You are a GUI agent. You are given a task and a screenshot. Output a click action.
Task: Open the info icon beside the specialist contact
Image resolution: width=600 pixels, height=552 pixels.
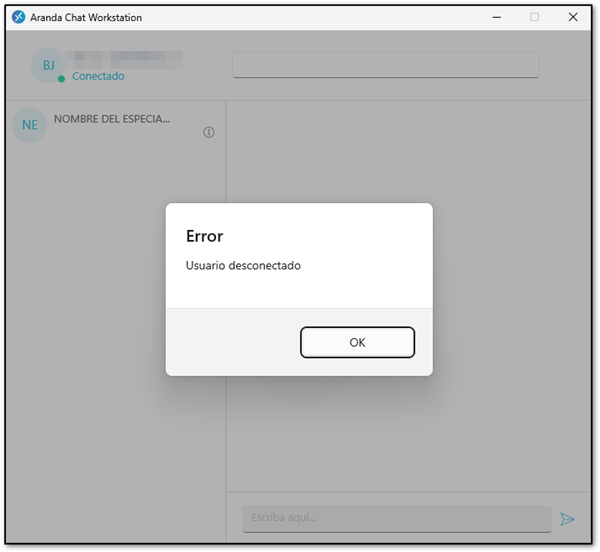coord(209,132)
